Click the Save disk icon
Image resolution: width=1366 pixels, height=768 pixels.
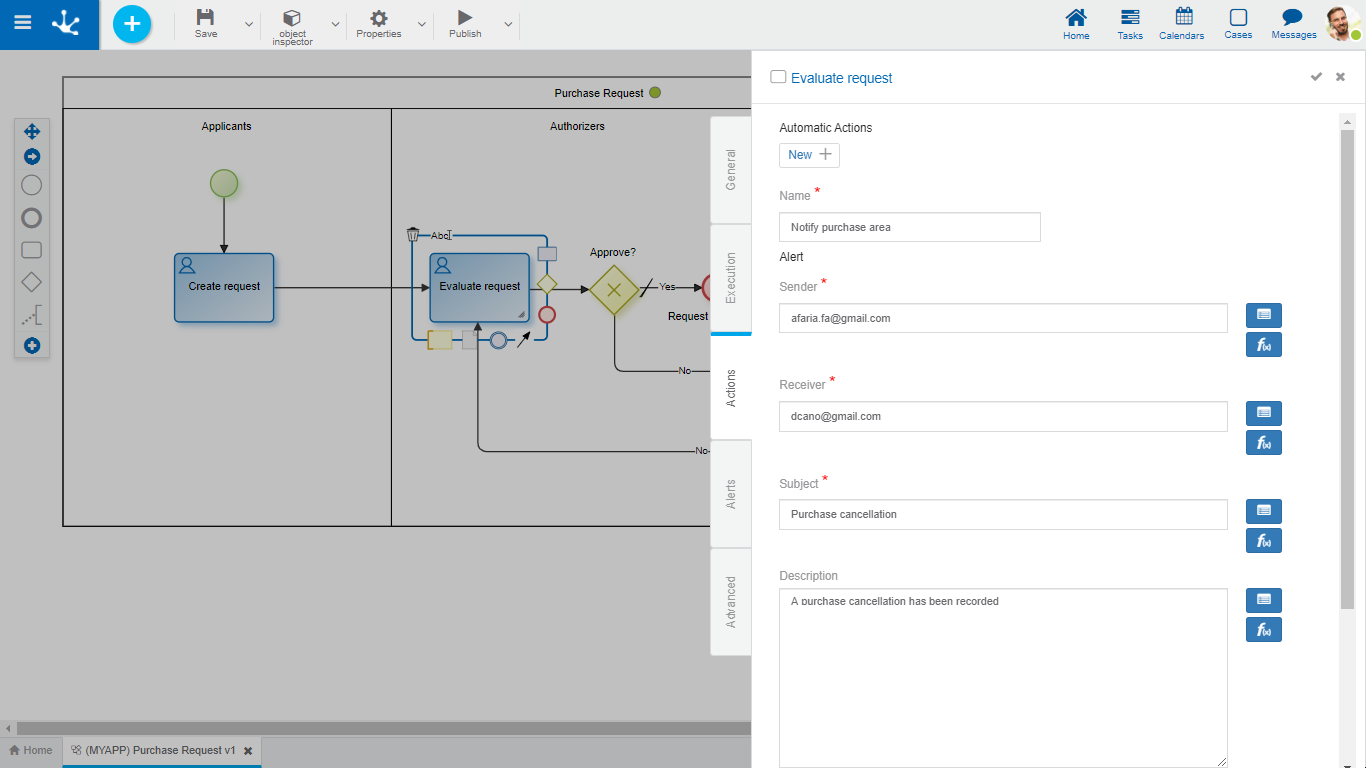(205, 18)
